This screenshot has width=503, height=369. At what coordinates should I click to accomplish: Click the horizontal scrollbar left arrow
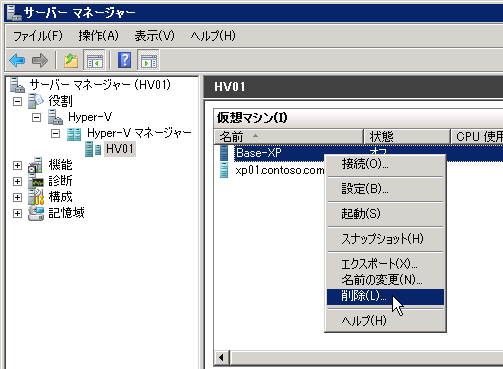pyautogui.click(x=221, y=358)
